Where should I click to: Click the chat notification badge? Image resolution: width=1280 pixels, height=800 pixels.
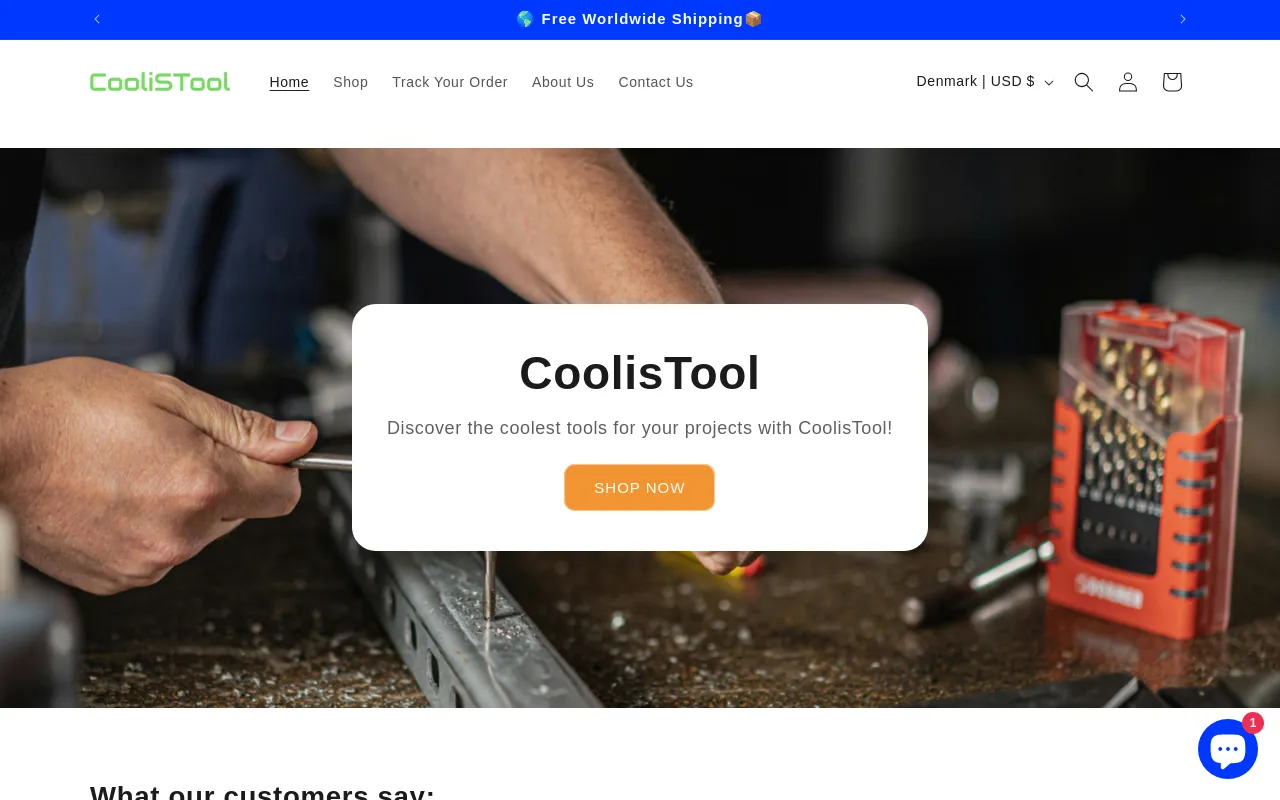click(1253, 723)
